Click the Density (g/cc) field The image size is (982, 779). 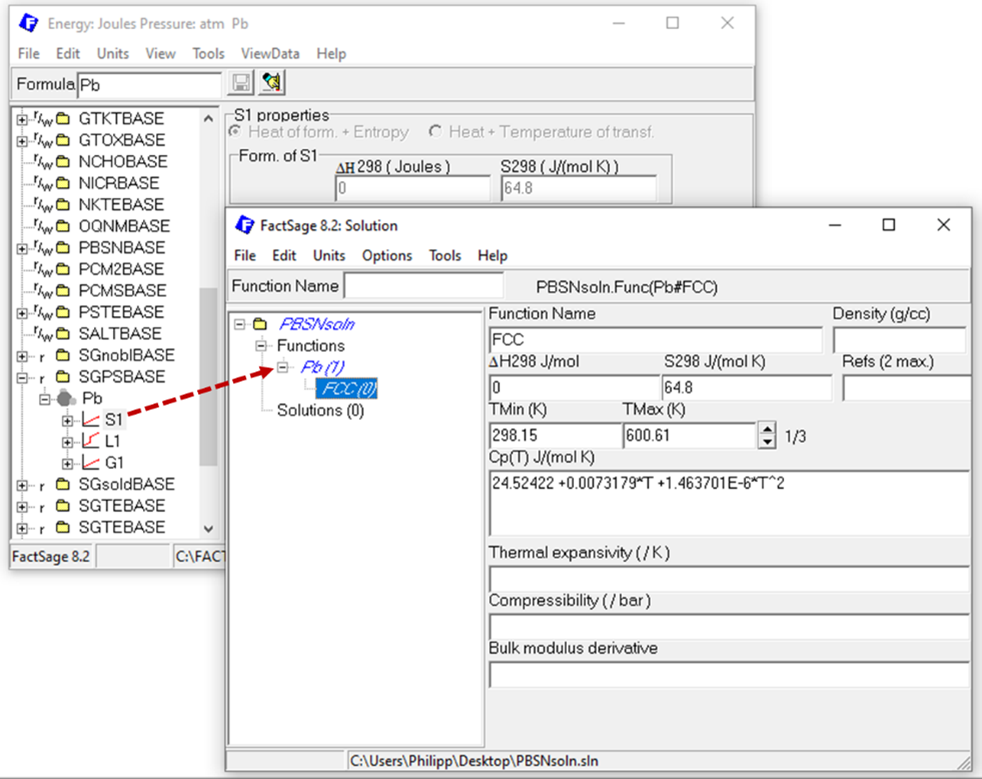(x=899, y=340)
